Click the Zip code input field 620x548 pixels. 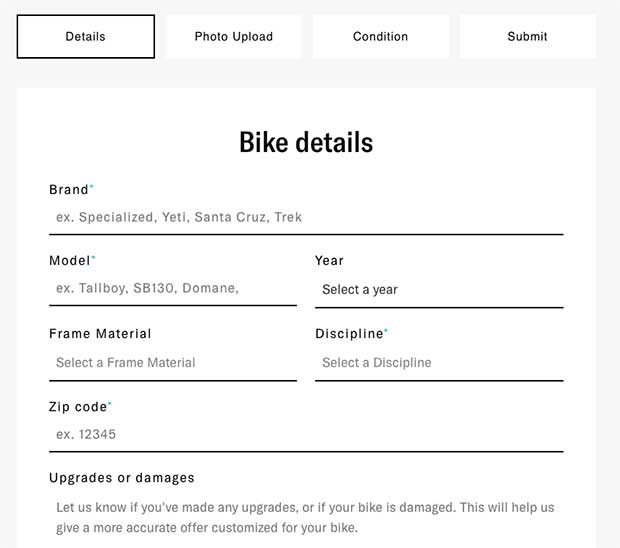(x=306, y=434)
